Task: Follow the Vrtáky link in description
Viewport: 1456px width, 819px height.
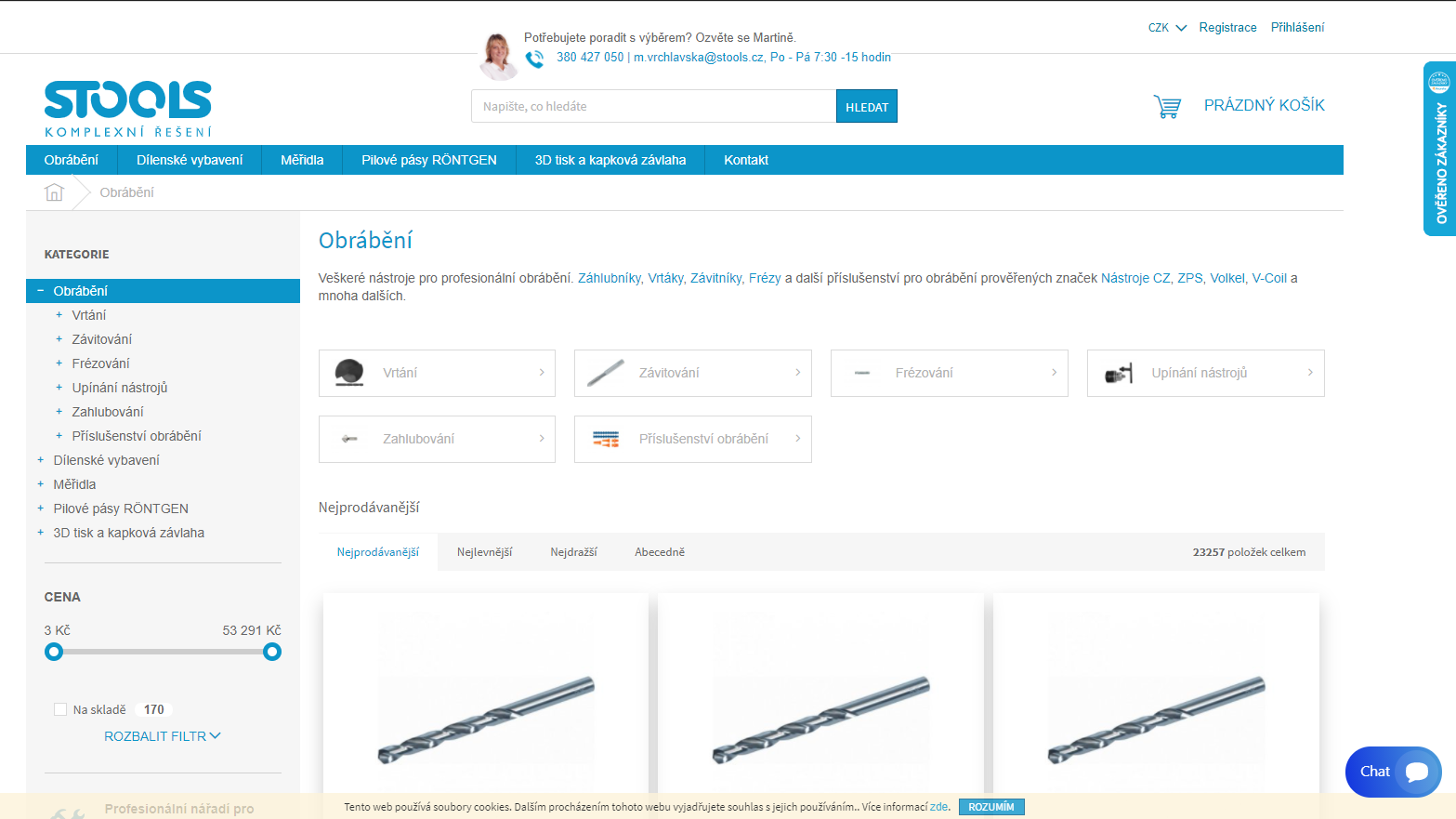Action: (x=666, y=278)
